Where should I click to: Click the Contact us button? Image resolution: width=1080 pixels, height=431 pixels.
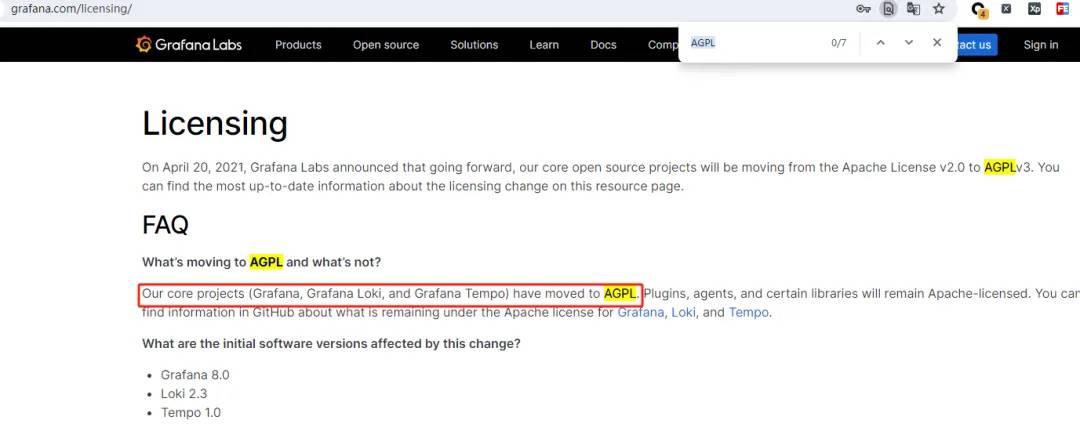pos(977,45)
